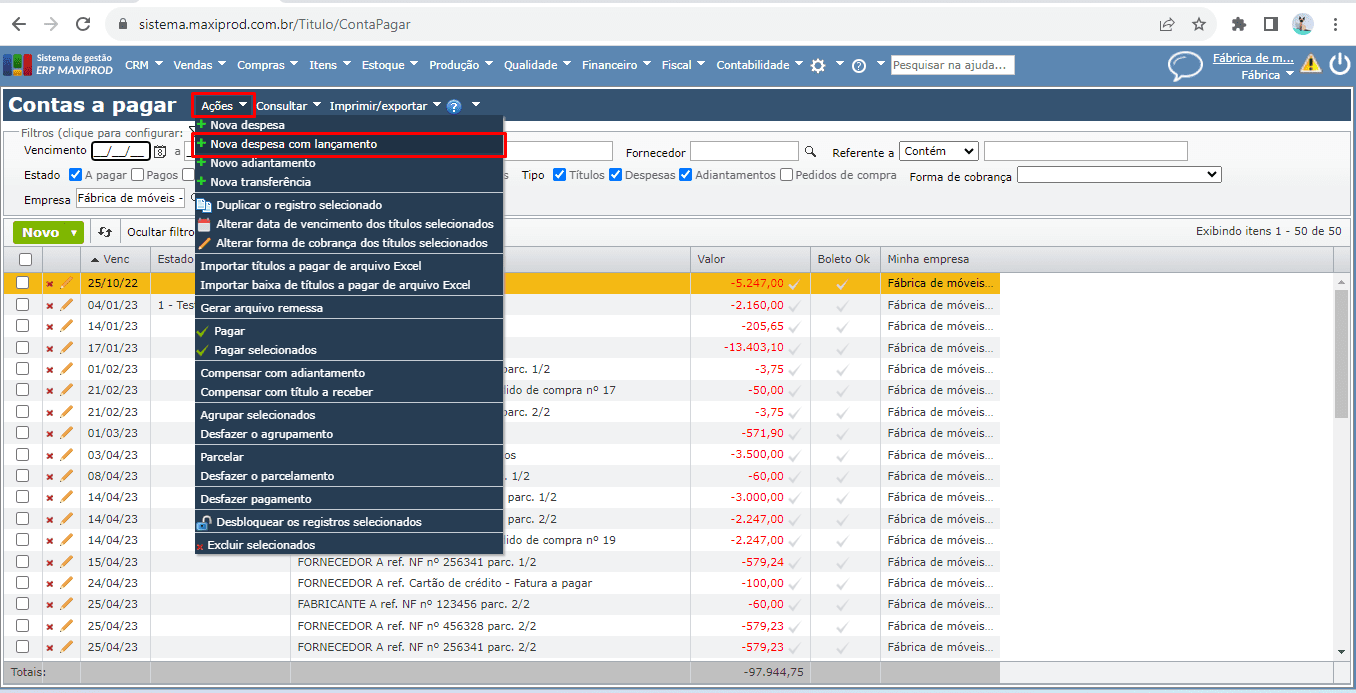This screenshot has height=693, width=1356.
Task: Click pencil edit icon on 25/10/22 row
Action: tap(67, 283)
